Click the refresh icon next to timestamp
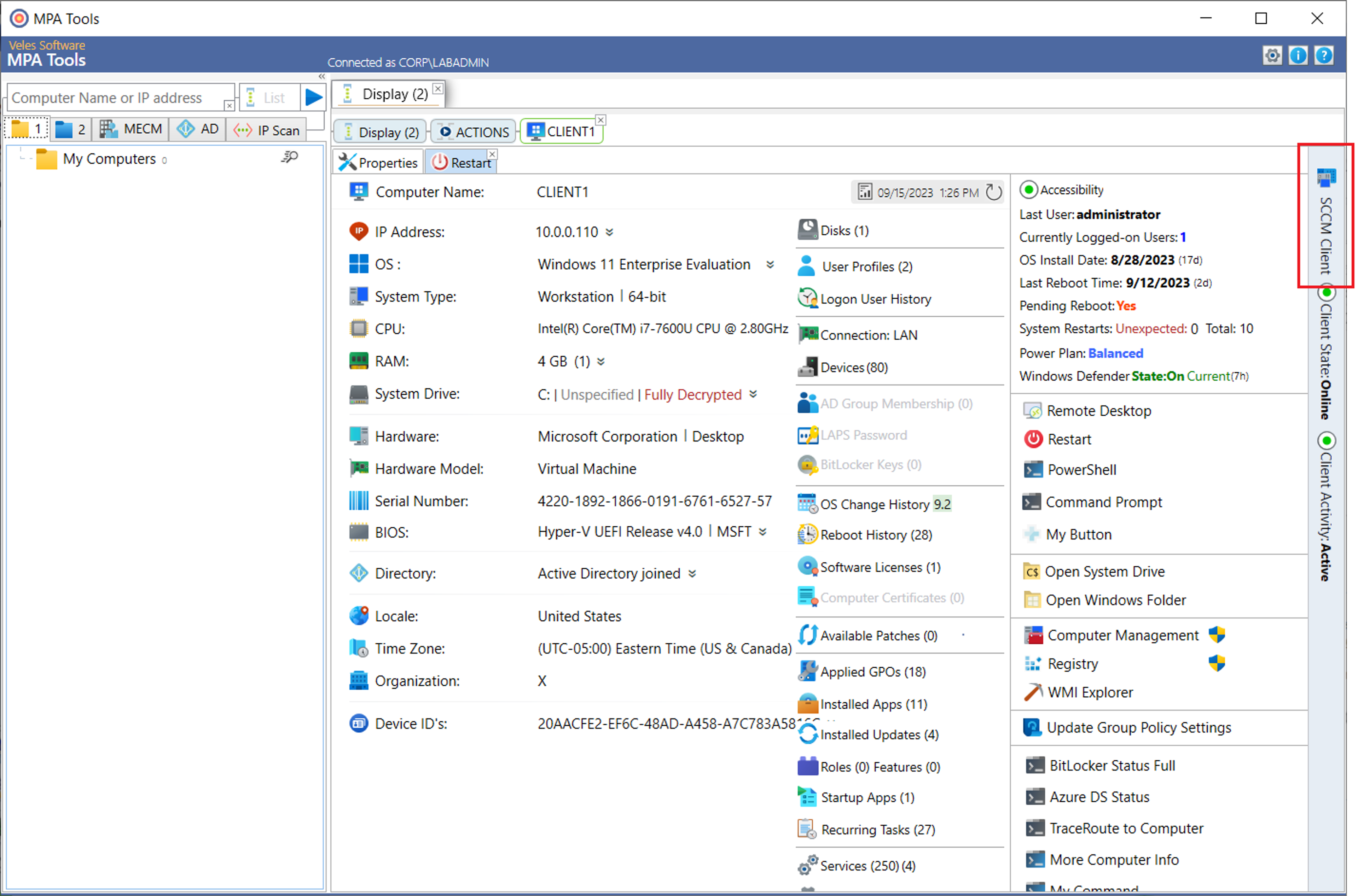Viewport: 1358px width, 896px height. click(994, 192)
